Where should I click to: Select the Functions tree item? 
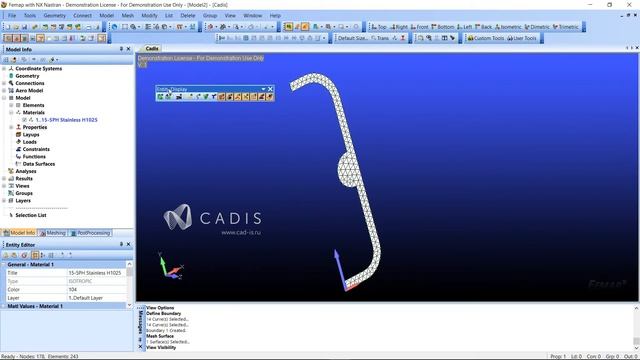[34, 157]
